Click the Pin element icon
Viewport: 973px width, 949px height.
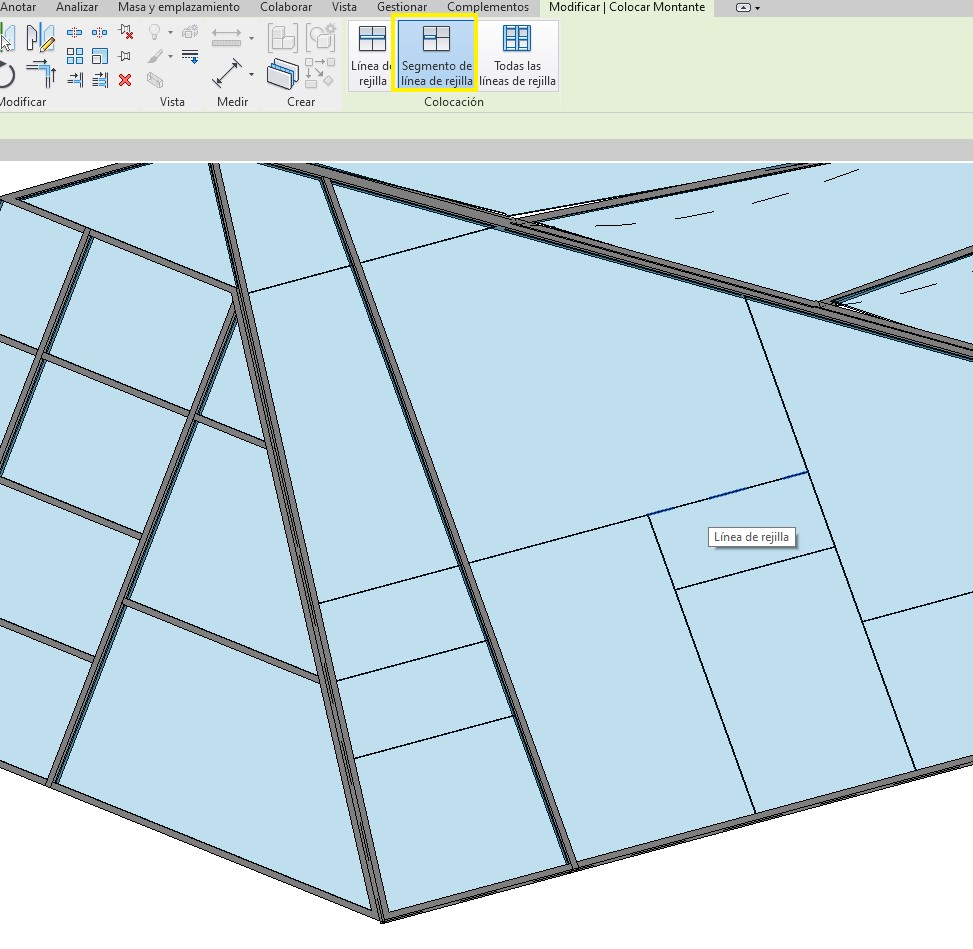click(x=124, y=56)
